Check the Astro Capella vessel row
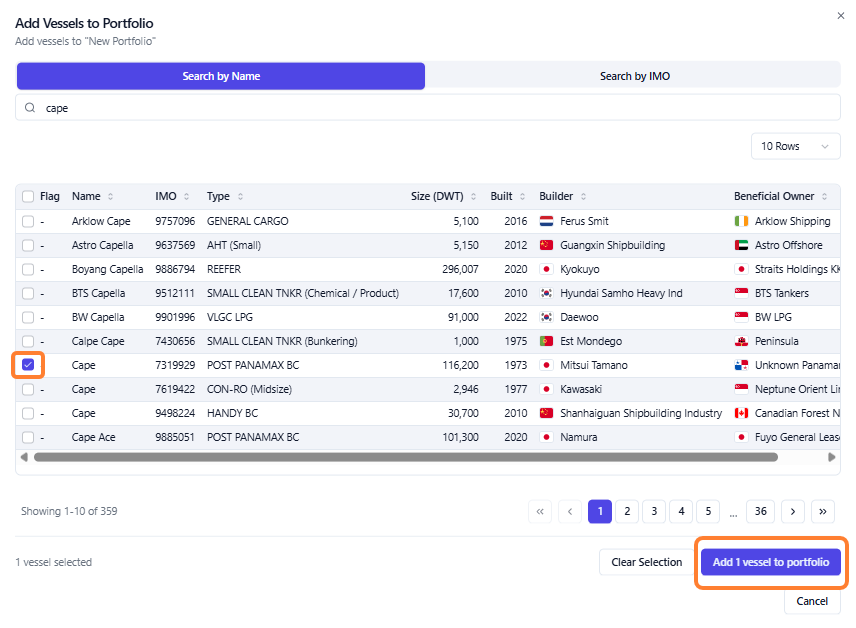The image size is (856, 628). pyautogui.click(x=28, y=246)
